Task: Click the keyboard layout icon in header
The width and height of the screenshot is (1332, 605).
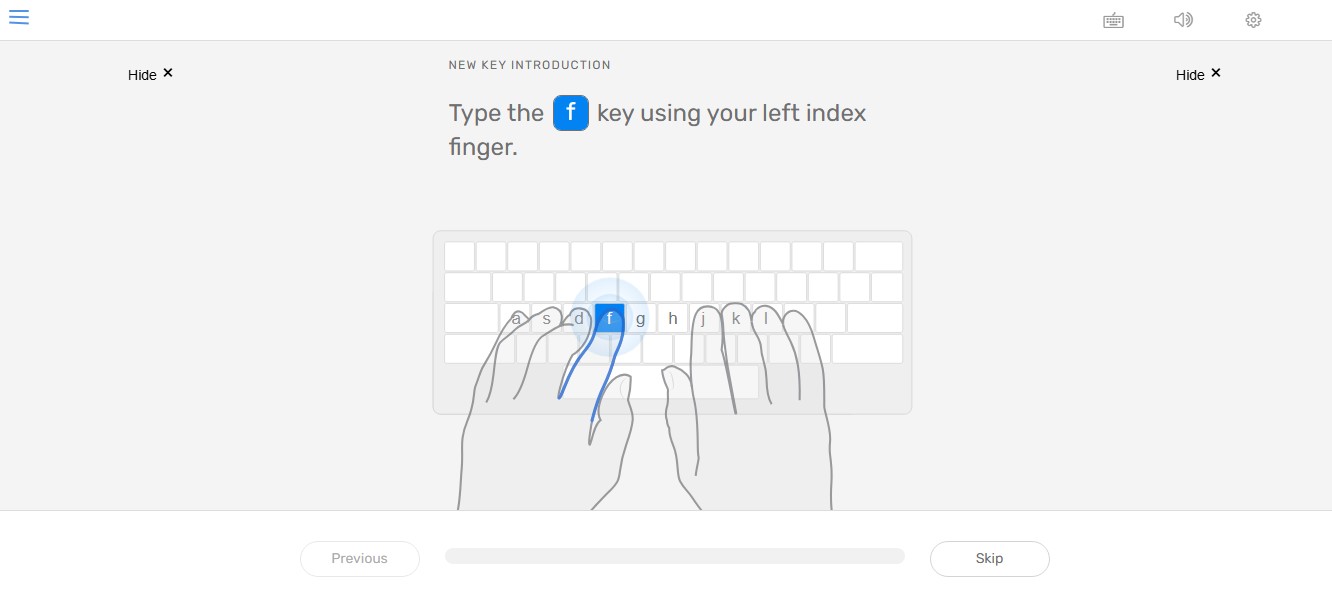Action: click(x=1113, y=20)
